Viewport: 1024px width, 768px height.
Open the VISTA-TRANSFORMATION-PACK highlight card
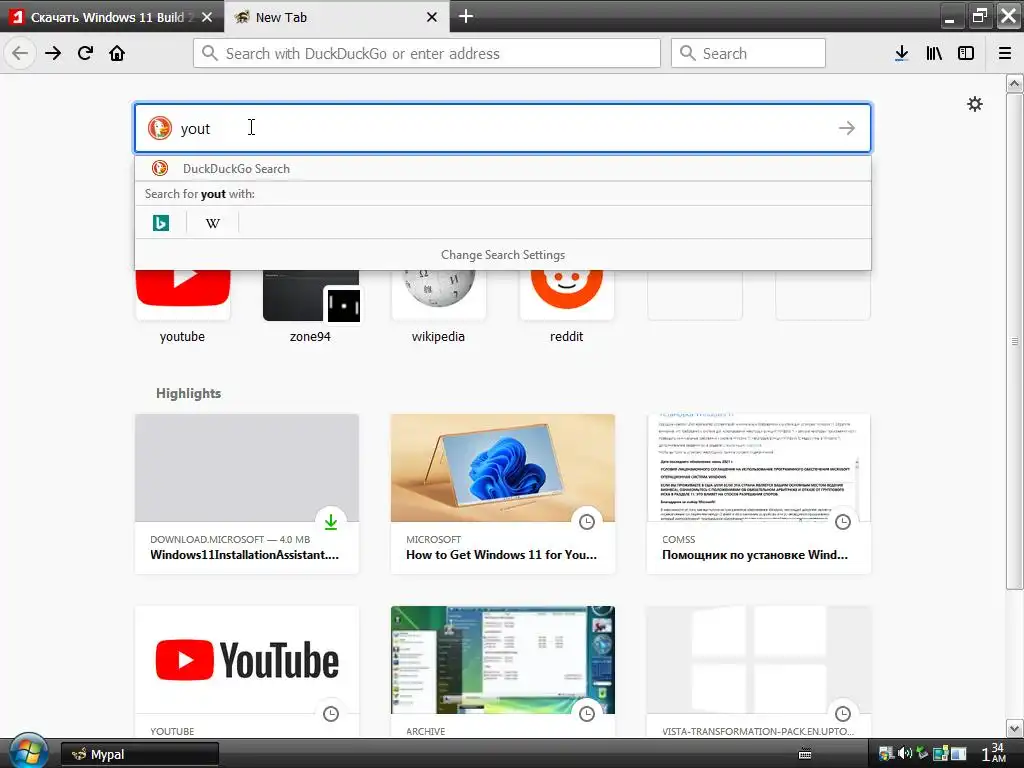tap(759, 673)
